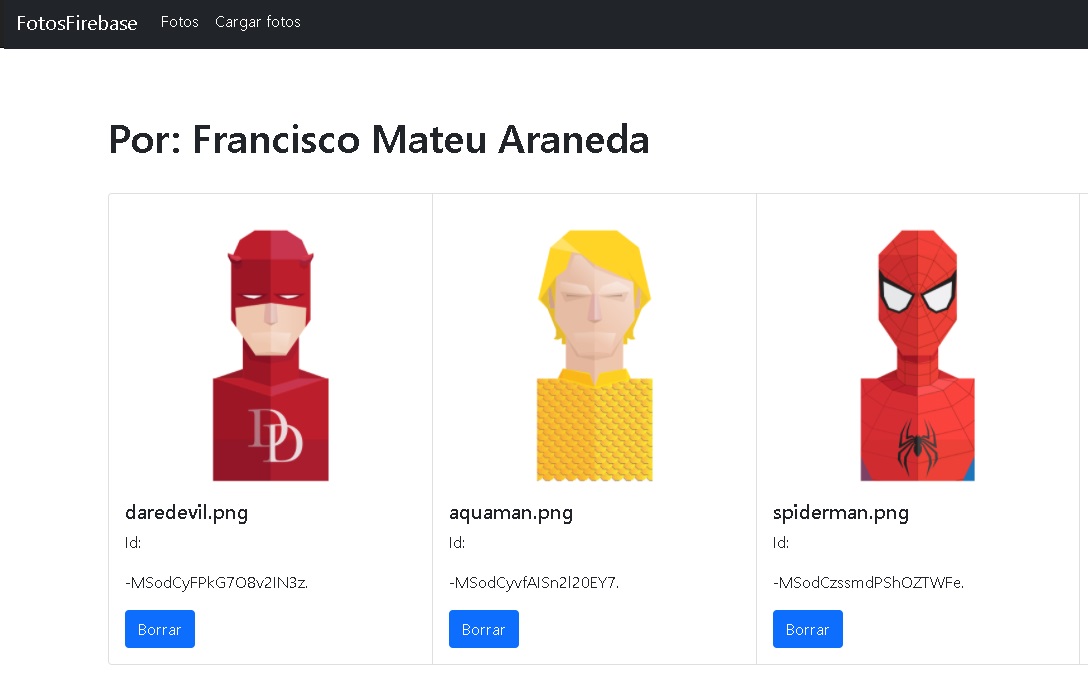Select the Id text -MSodCyvfAISn2I20EY7
The image size is (1088, 680).
pos(534,583)
